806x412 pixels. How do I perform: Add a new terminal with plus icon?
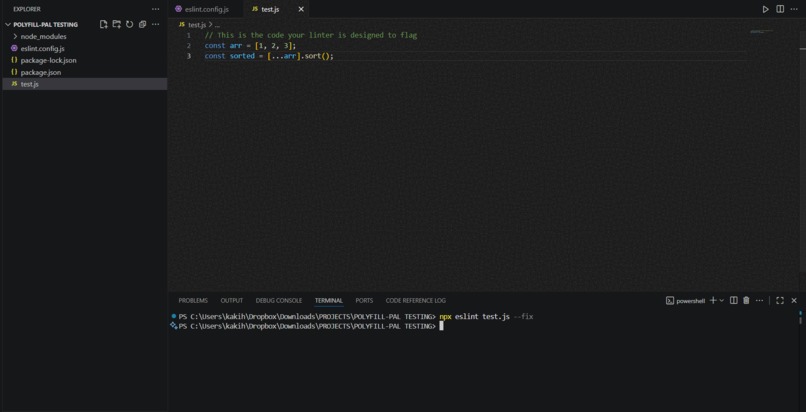[x=712, y=301]
